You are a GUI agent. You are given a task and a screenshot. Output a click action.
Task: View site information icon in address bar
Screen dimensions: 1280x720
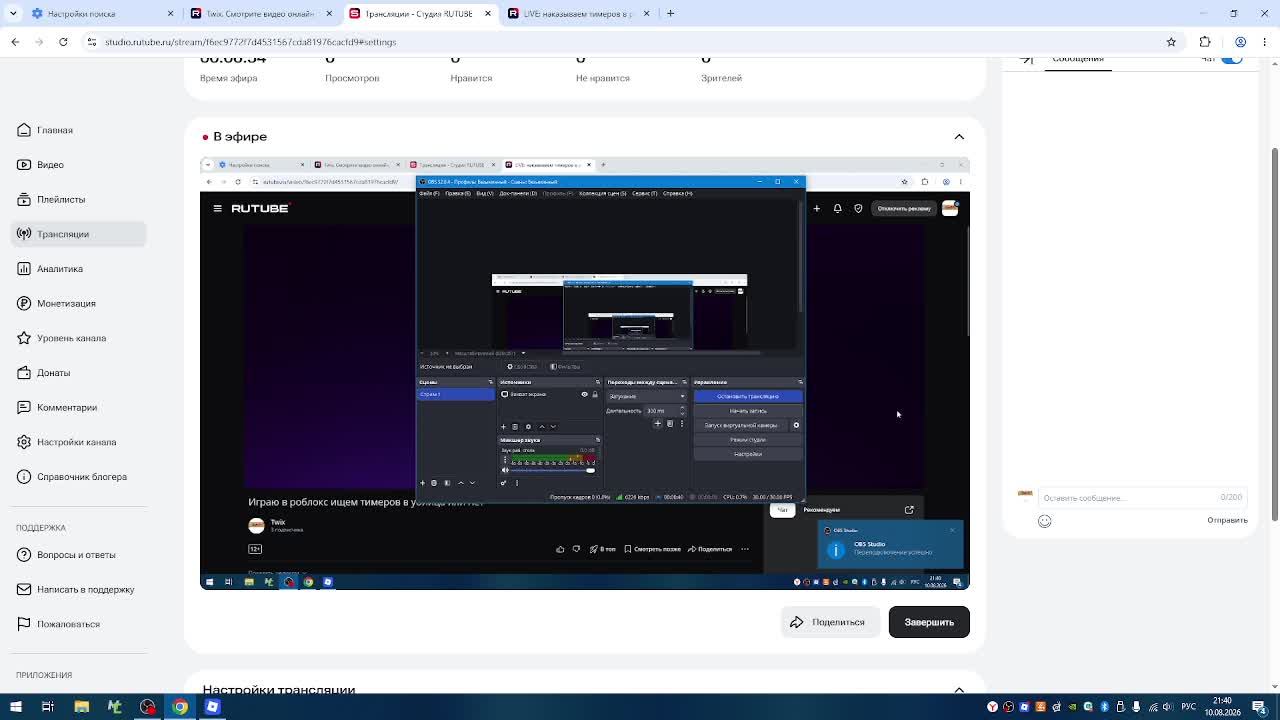coord(91,42)
